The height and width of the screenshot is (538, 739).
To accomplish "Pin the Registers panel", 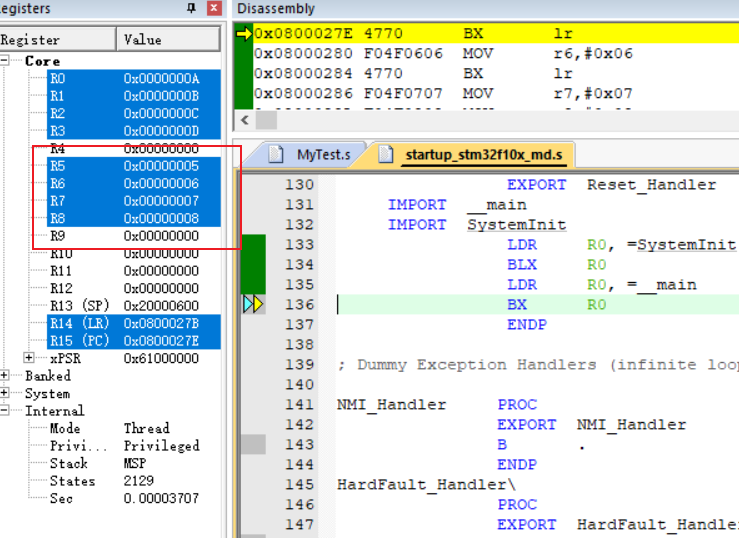I will tap(191, 8).
